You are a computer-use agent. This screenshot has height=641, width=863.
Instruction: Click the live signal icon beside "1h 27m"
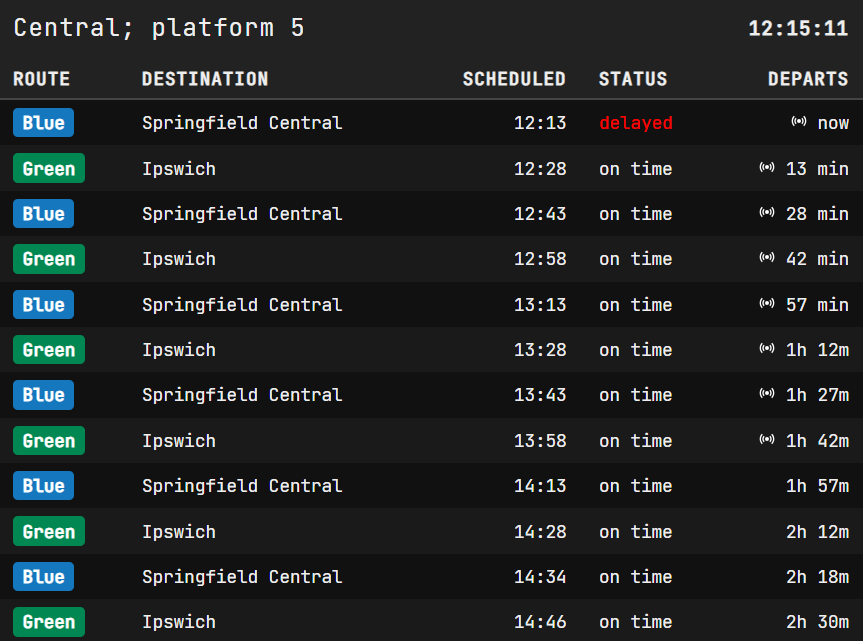[767, 395]
